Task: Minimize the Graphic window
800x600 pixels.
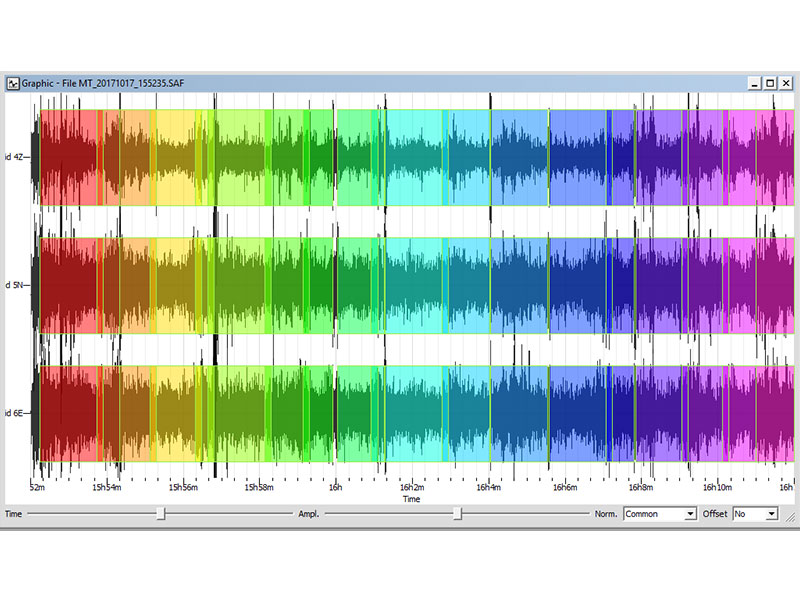Action: (x=756, y=83)
